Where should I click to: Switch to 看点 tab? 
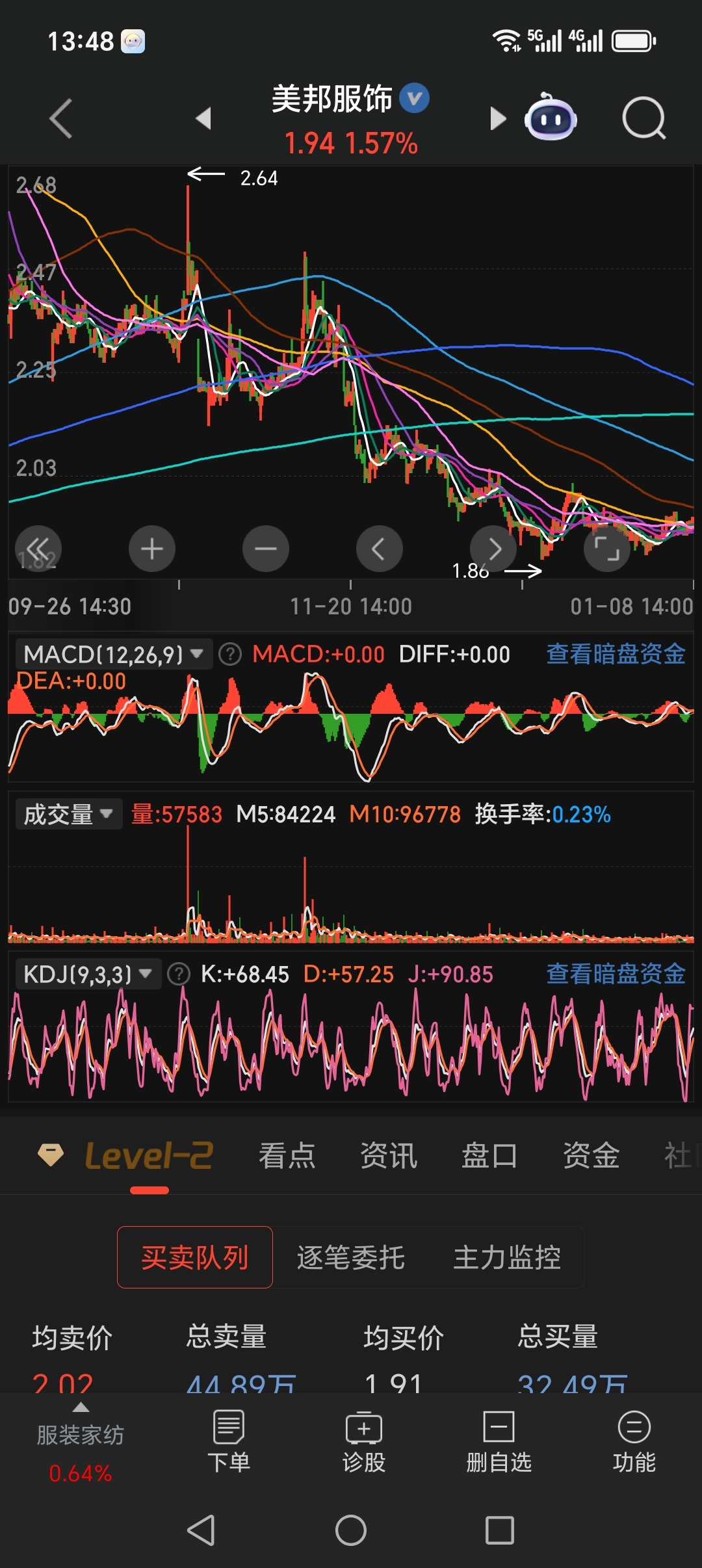287,1156
